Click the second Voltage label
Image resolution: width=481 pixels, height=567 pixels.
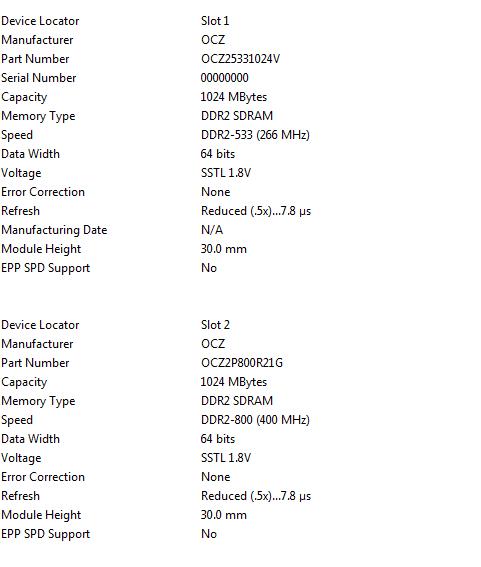[21, 458]
